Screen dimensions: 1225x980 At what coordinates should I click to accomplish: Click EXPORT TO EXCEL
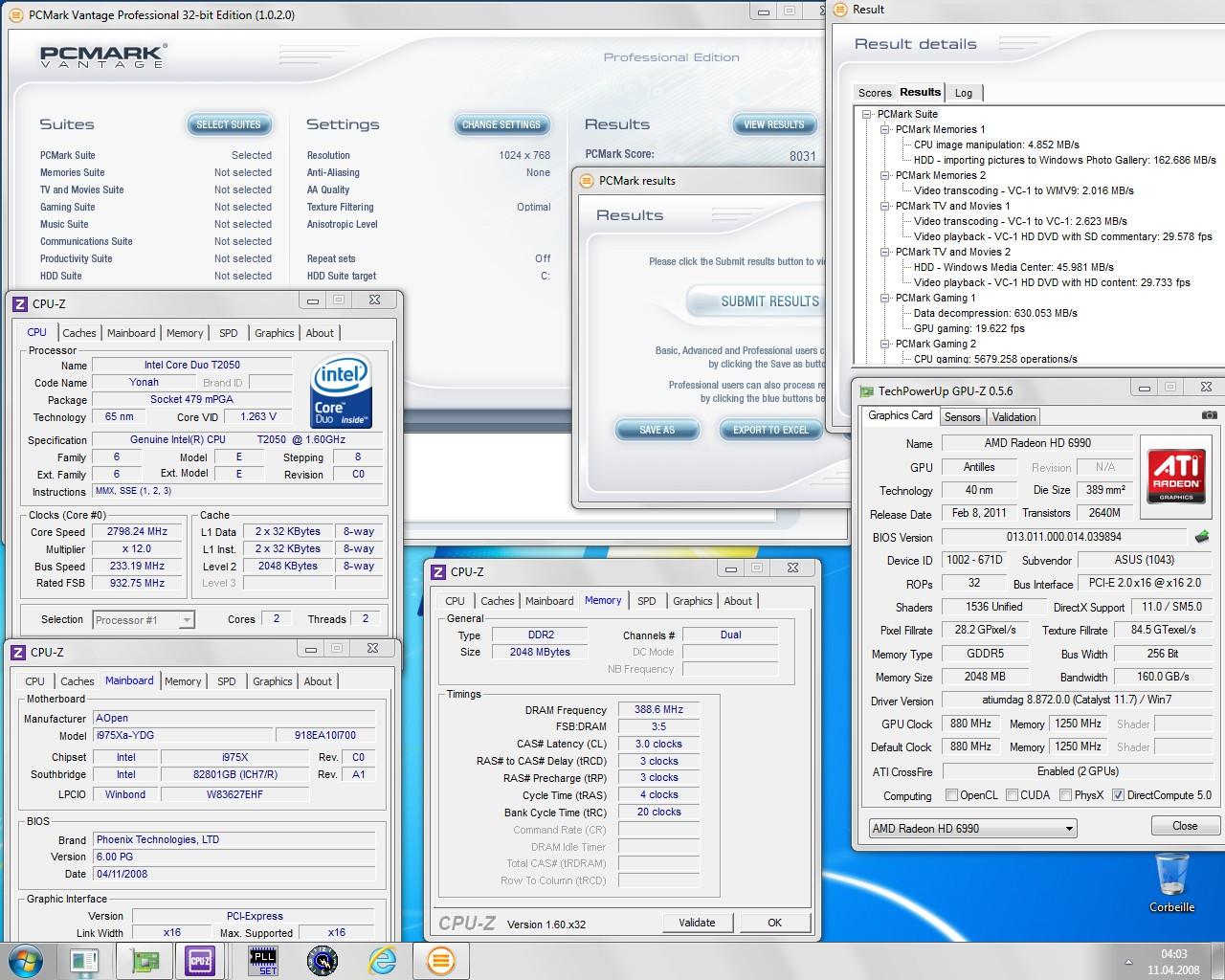tap(771, 430)
